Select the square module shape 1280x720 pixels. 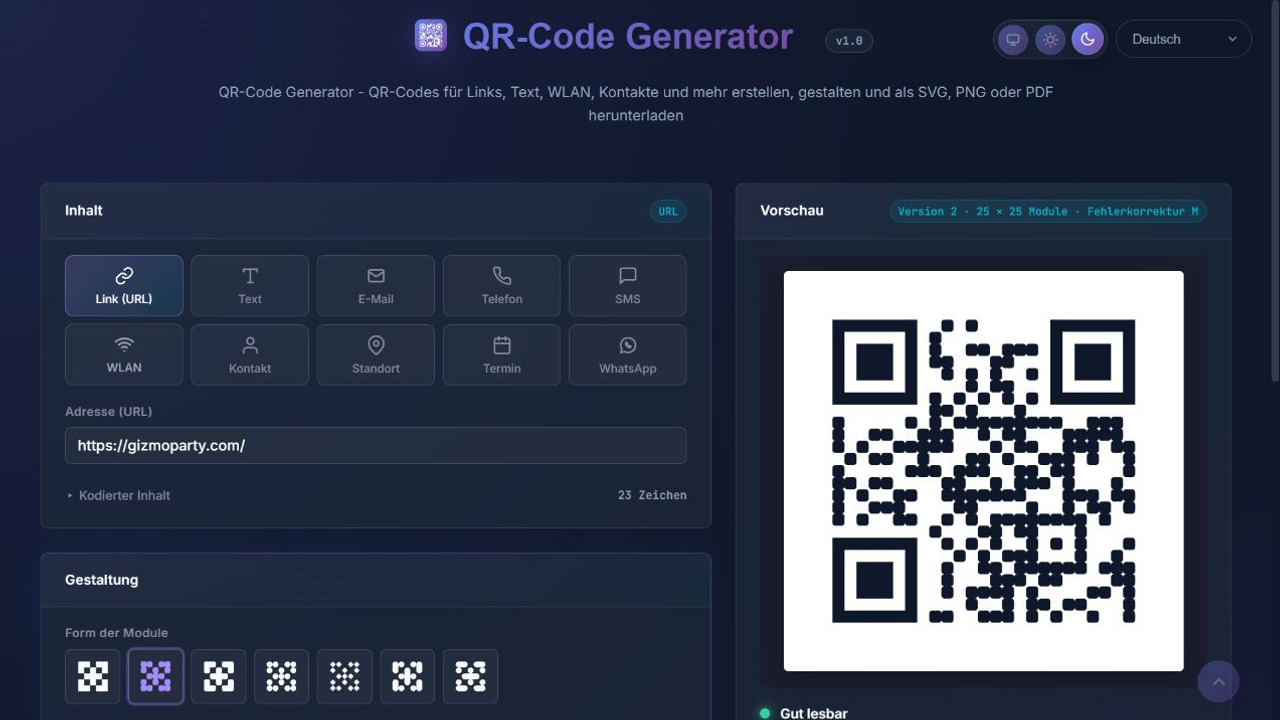(x=93, y=677)
